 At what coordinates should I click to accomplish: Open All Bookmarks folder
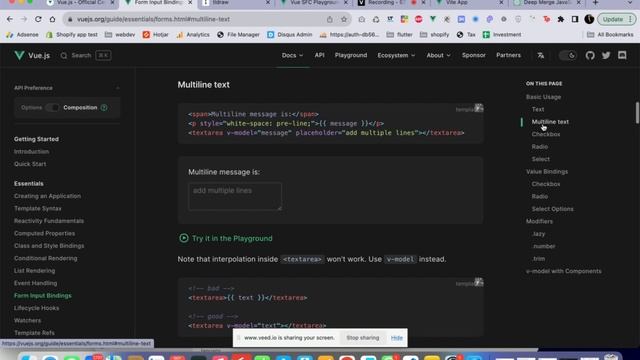click(610, 35)
